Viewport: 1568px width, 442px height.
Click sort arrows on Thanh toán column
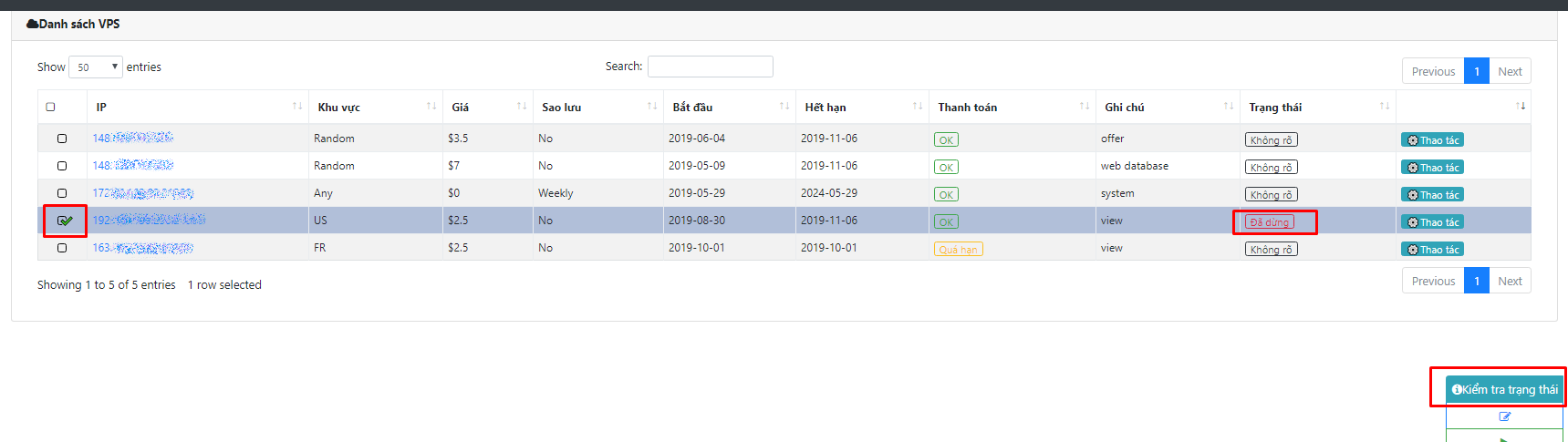pyautogui.click(x=1085, y=107)
